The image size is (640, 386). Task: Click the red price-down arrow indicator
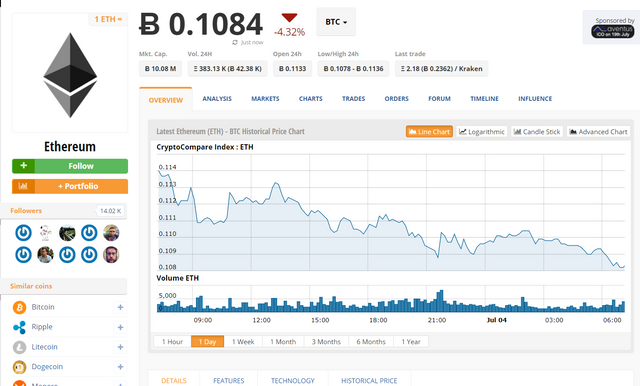[x=289, y=18]
